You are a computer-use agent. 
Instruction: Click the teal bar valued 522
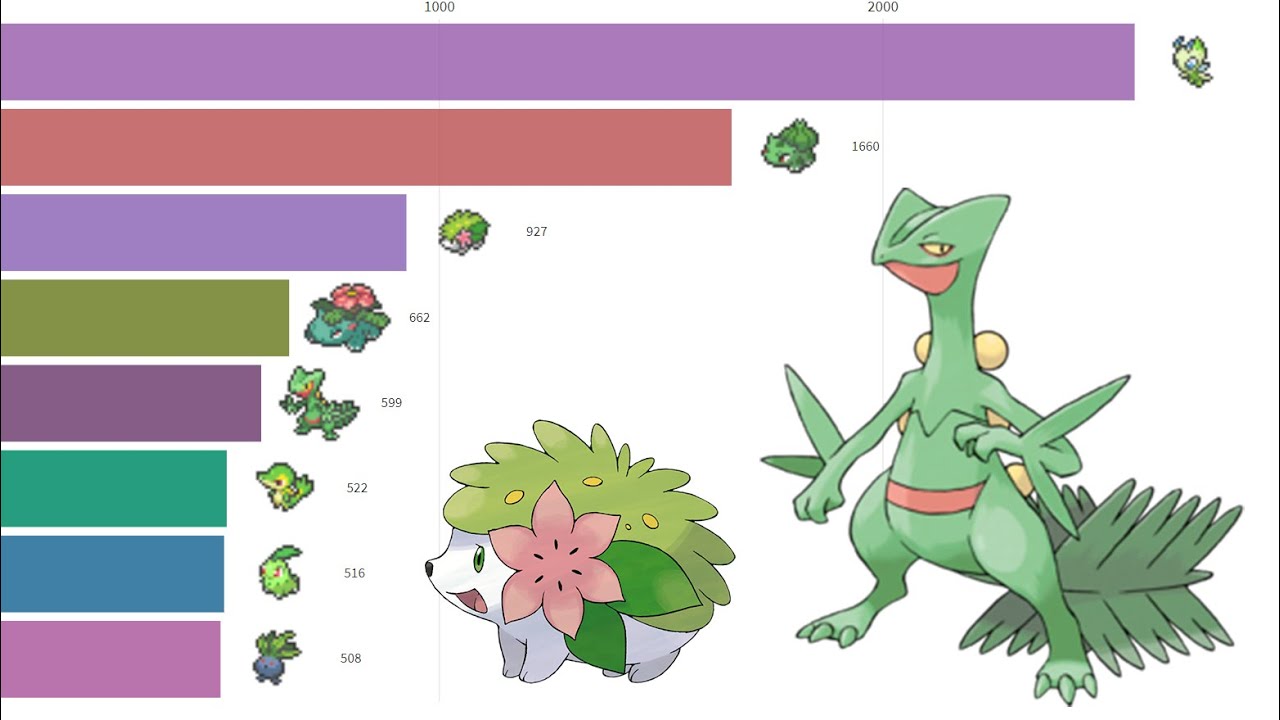pyautogui.click(x=113, y=488)
